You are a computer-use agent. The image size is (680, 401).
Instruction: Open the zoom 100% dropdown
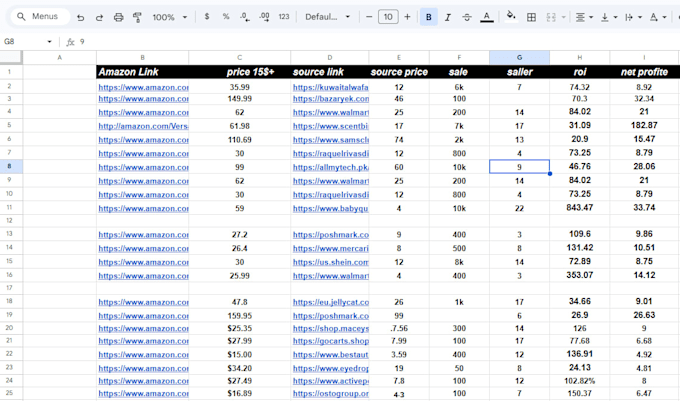tap(169, 17)
